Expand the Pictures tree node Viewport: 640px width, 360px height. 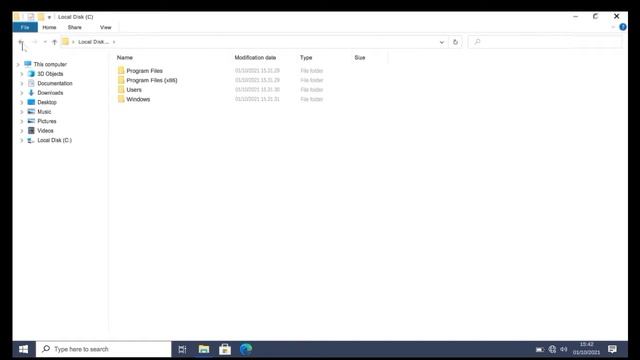tap(22, 121)
